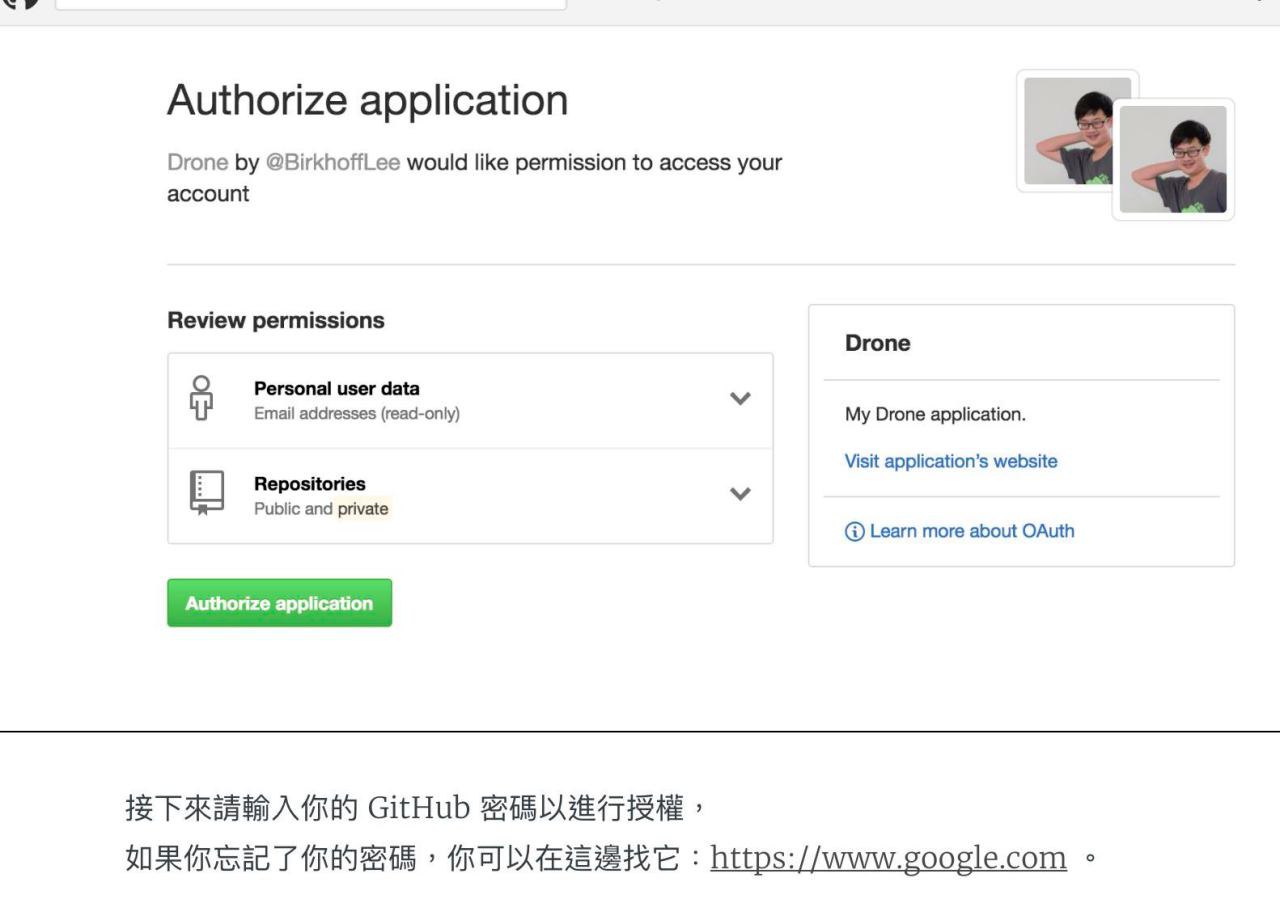
Task: Visit application's website link
Action: click(x=950, y=461)
